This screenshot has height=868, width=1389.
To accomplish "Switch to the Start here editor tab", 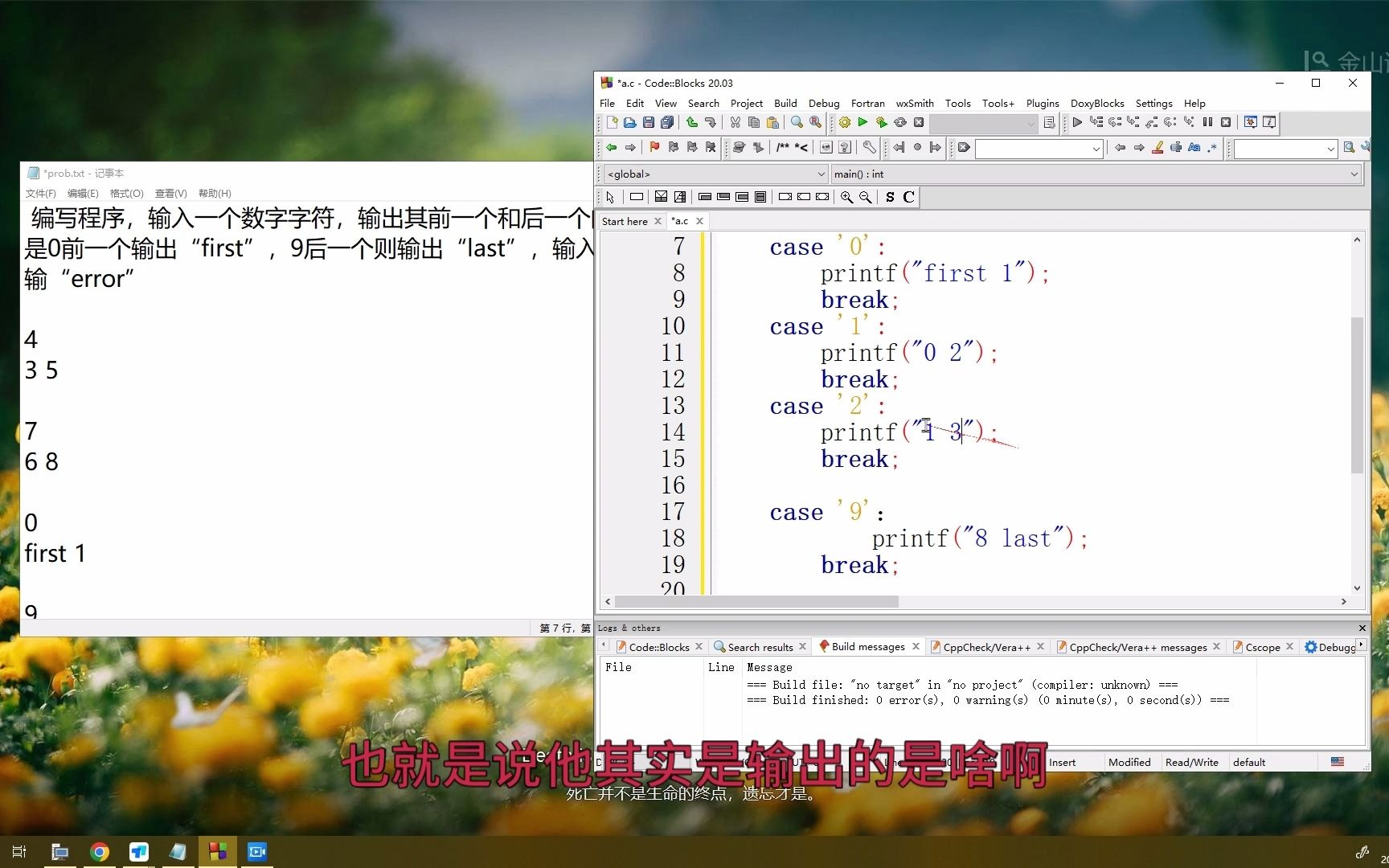I will (x=625, y=222).
